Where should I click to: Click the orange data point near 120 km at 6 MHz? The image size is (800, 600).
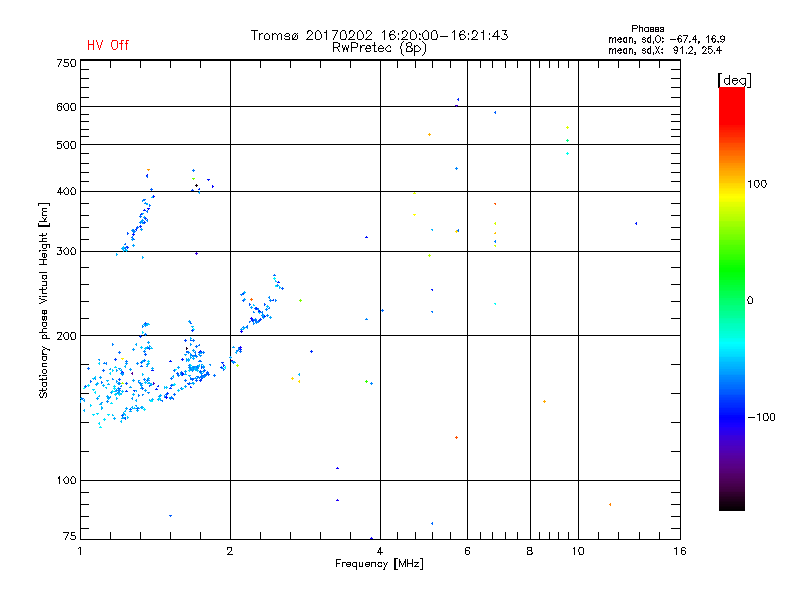456,438
